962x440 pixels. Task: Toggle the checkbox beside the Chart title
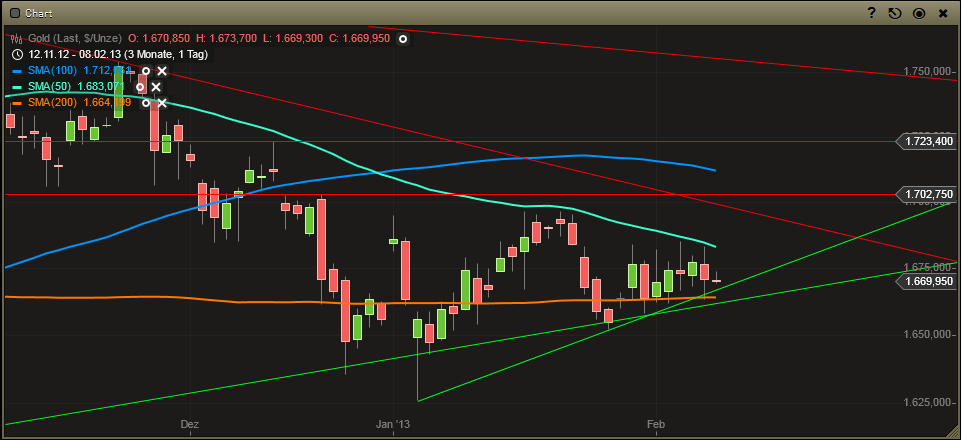pos(15,14)
